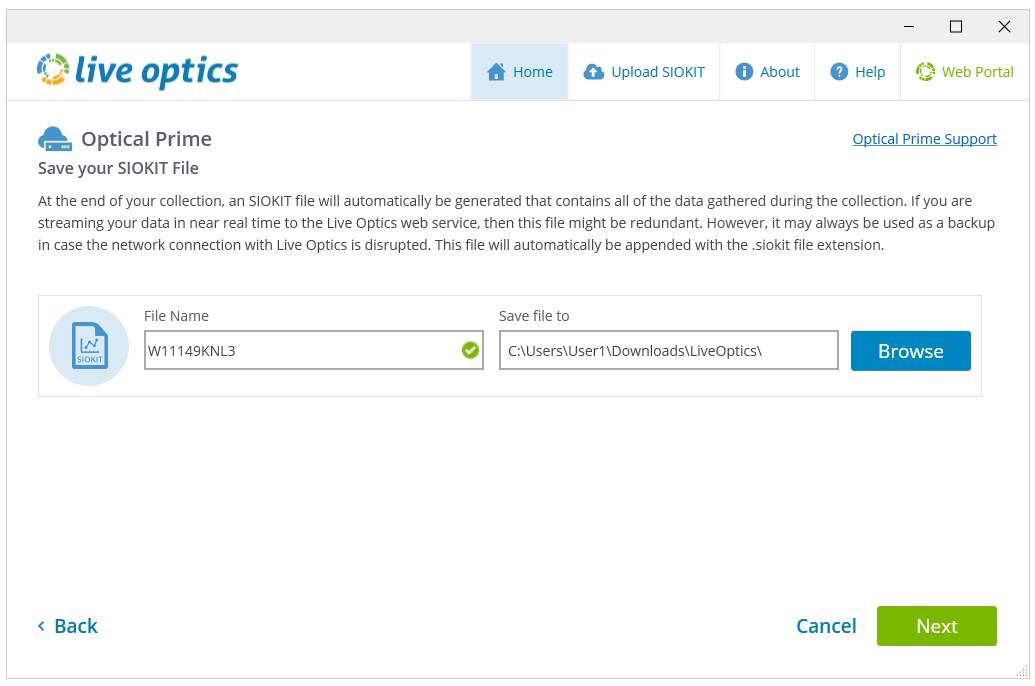This screenshot has height=686, width=1035.
Task: Click the Live Optics logo
Action: [137, 71]
